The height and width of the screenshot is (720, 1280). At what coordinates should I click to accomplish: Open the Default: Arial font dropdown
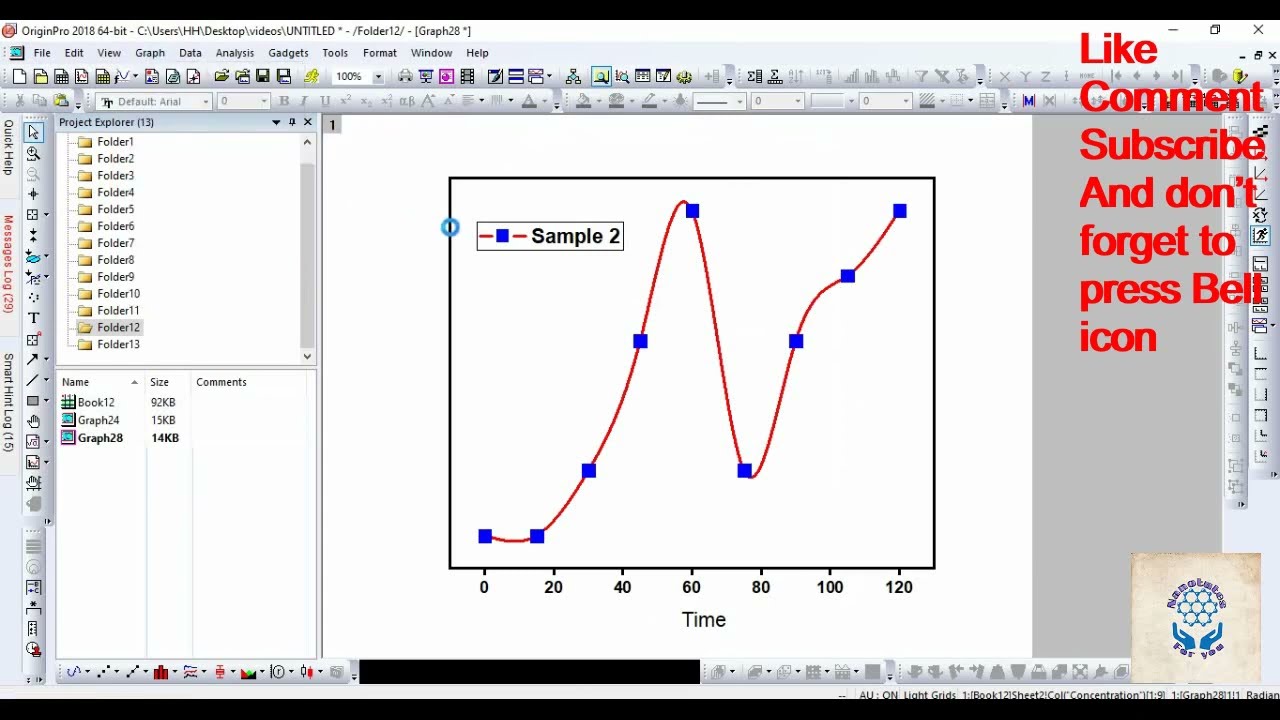click(x=206, y=101)
